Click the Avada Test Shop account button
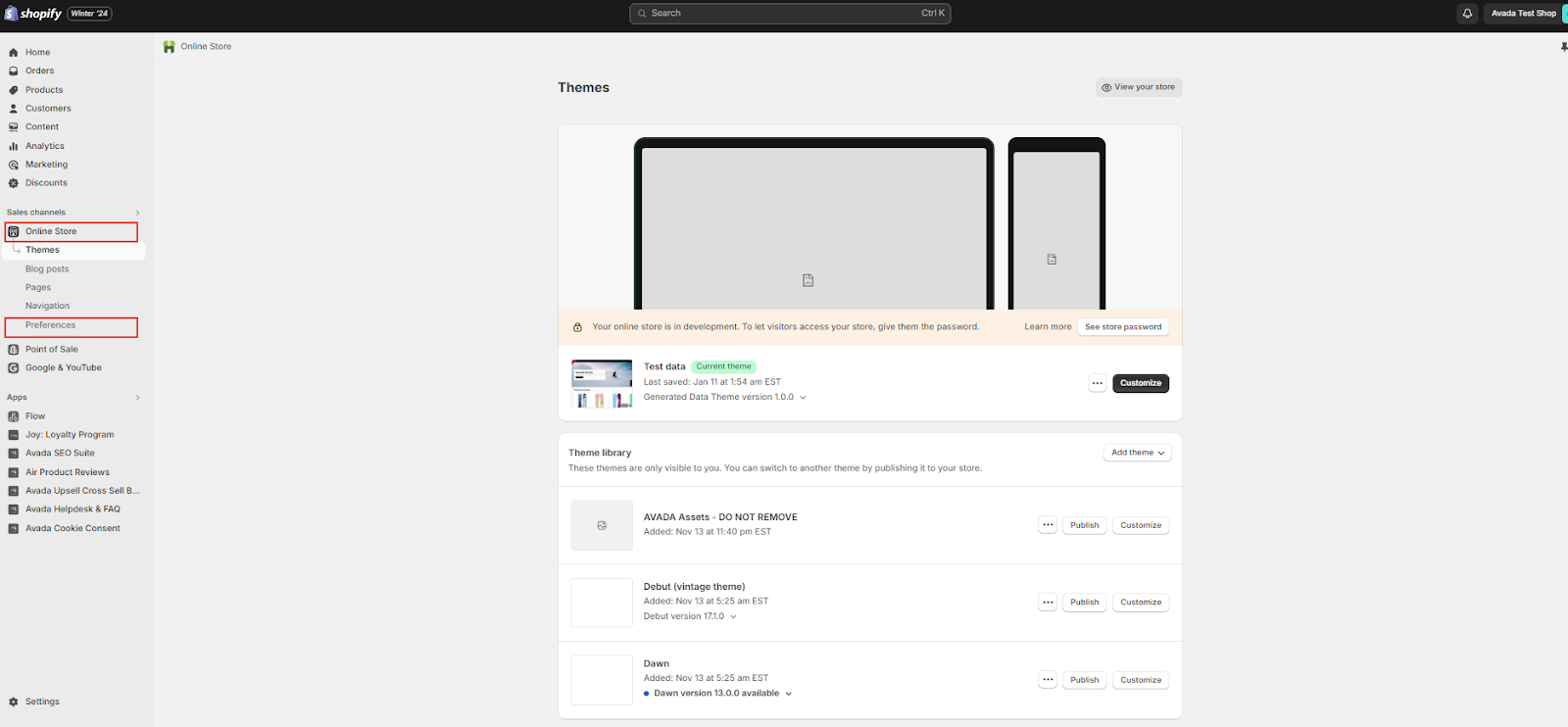The image size is (1568, 727). point(1525,14)
